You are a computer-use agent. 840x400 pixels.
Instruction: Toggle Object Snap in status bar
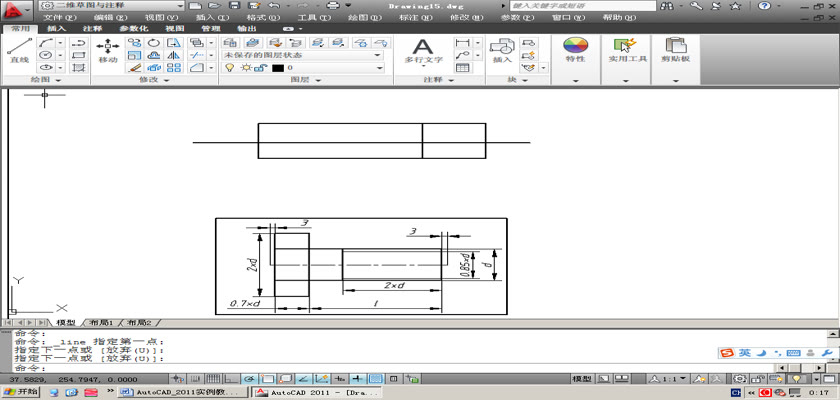[x=267, y=379]
